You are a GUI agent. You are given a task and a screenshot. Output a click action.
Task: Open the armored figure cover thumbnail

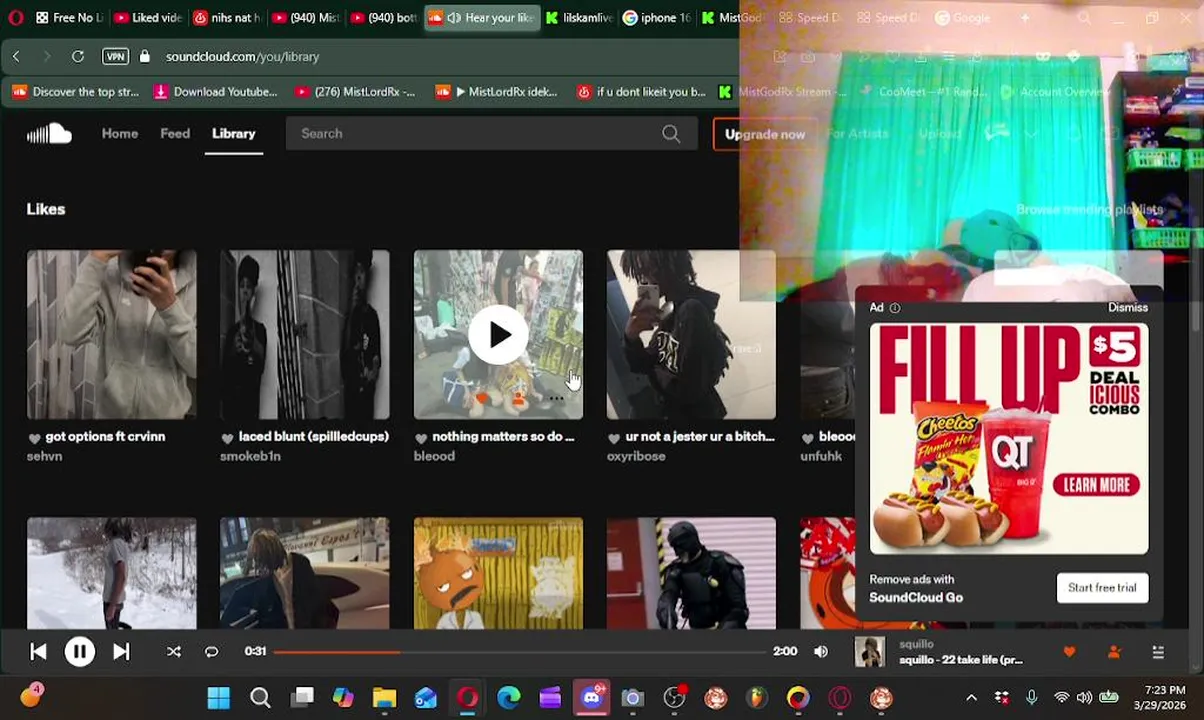click(691, 573)
